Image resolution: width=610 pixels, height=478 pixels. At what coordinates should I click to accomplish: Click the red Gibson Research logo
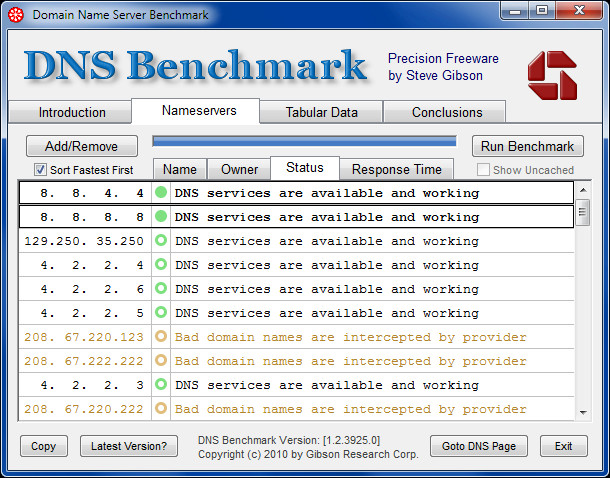coord(552,75)
